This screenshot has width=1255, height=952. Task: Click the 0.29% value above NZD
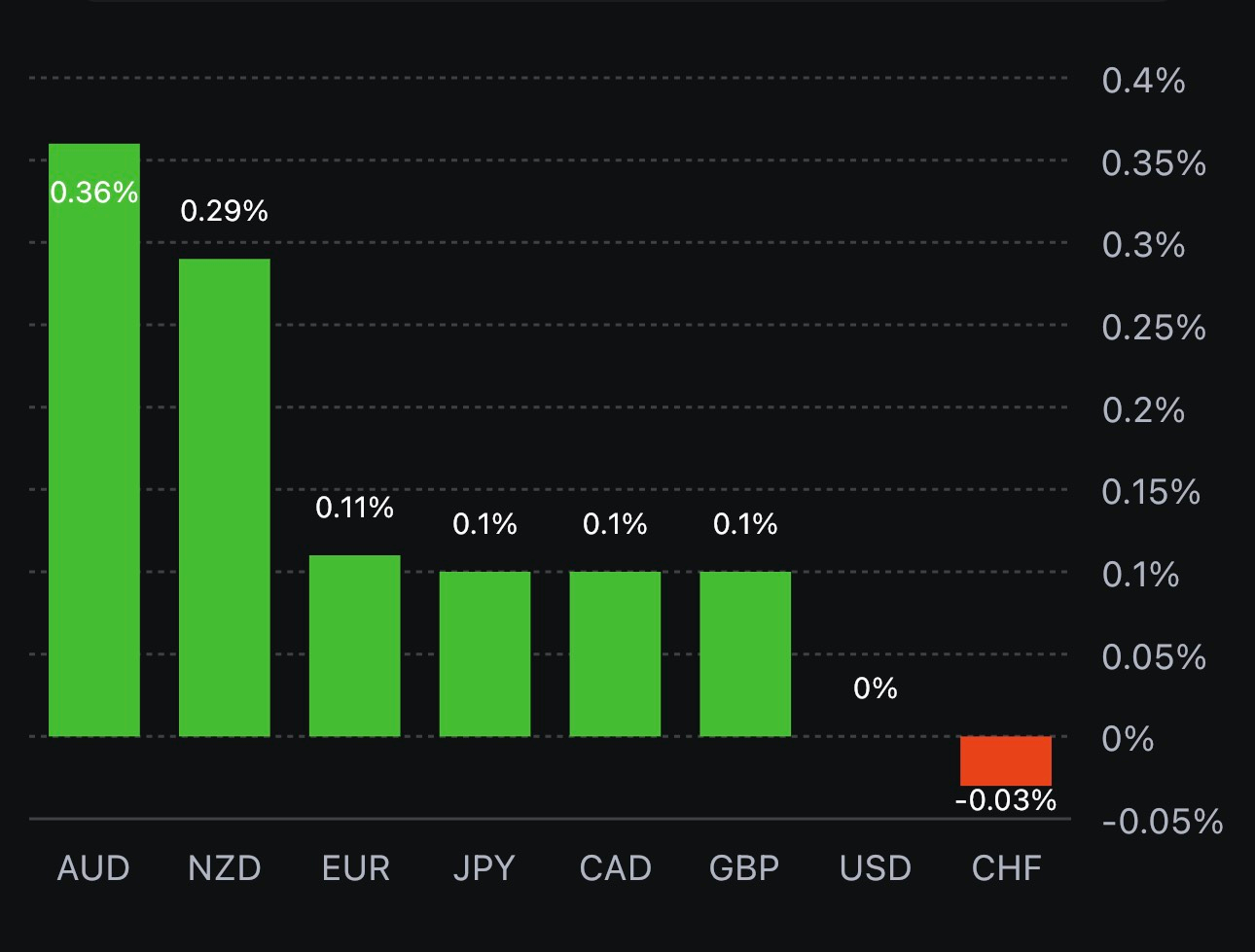click(225, 211)
